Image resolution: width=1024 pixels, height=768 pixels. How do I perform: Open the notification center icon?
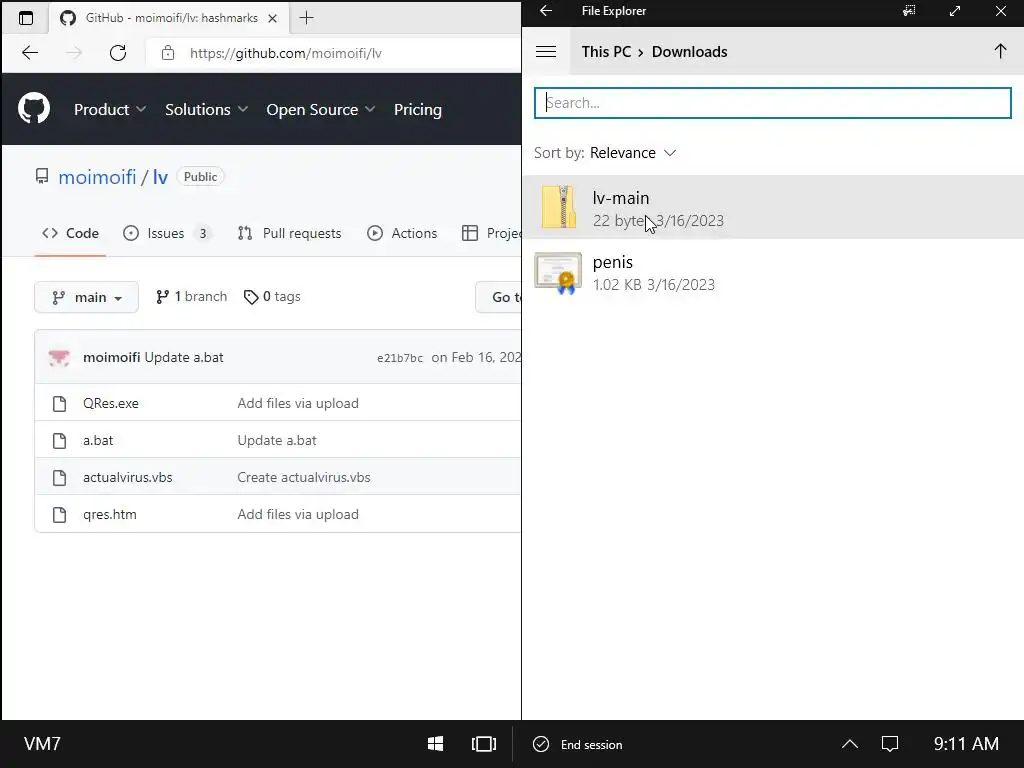[889, 744]
